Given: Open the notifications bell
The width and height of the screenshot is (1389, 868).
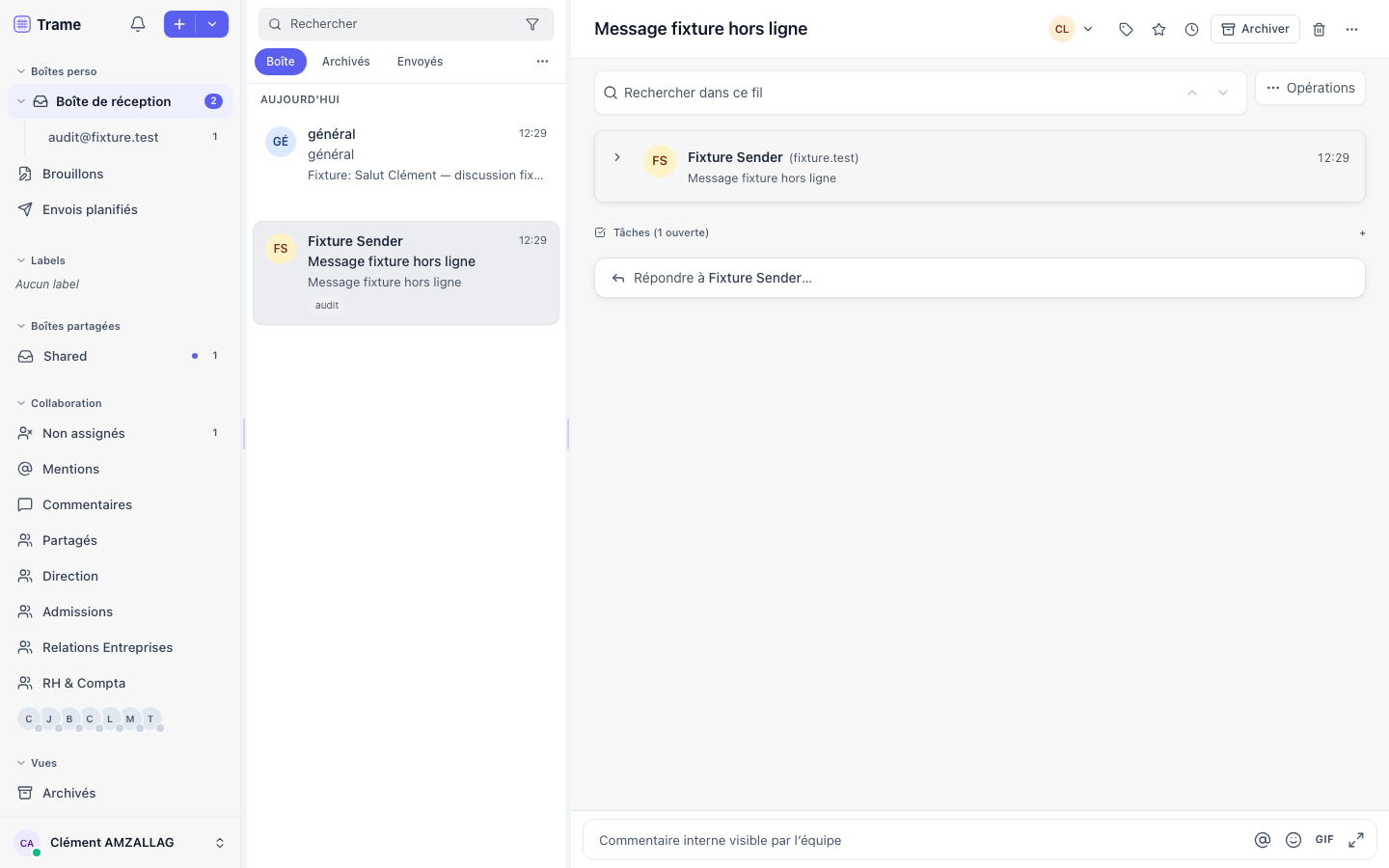Looking at the screenshot, I should tap(138, 24).
